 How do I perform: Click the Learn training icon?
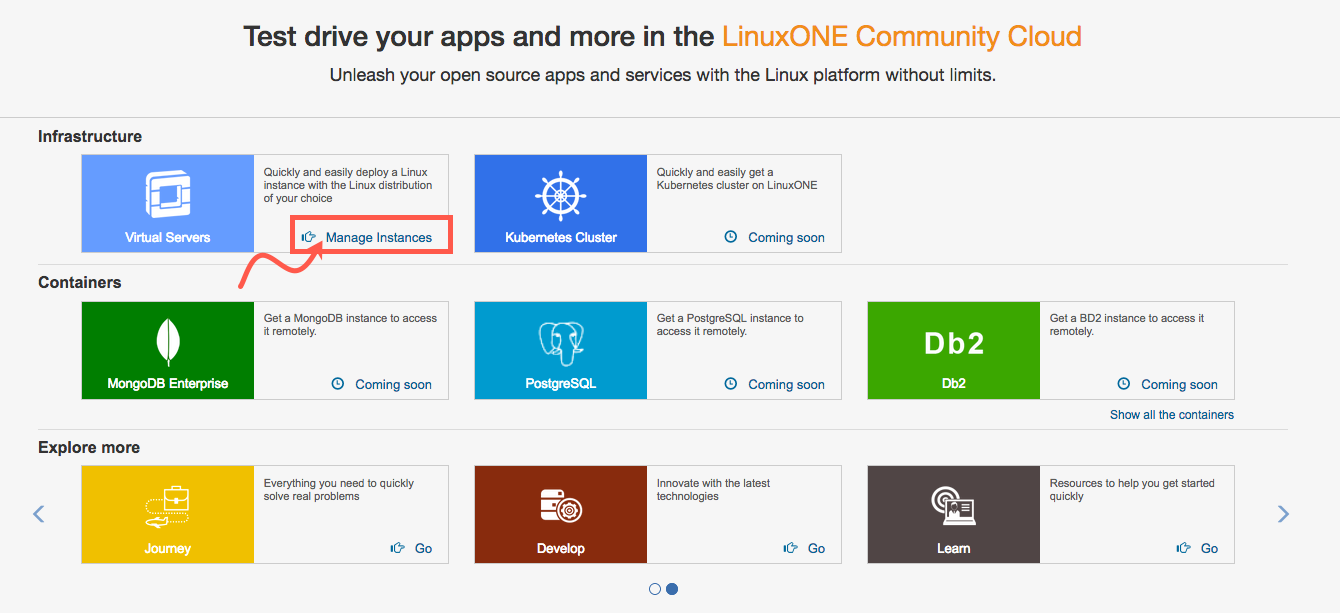tap(954, 506)
